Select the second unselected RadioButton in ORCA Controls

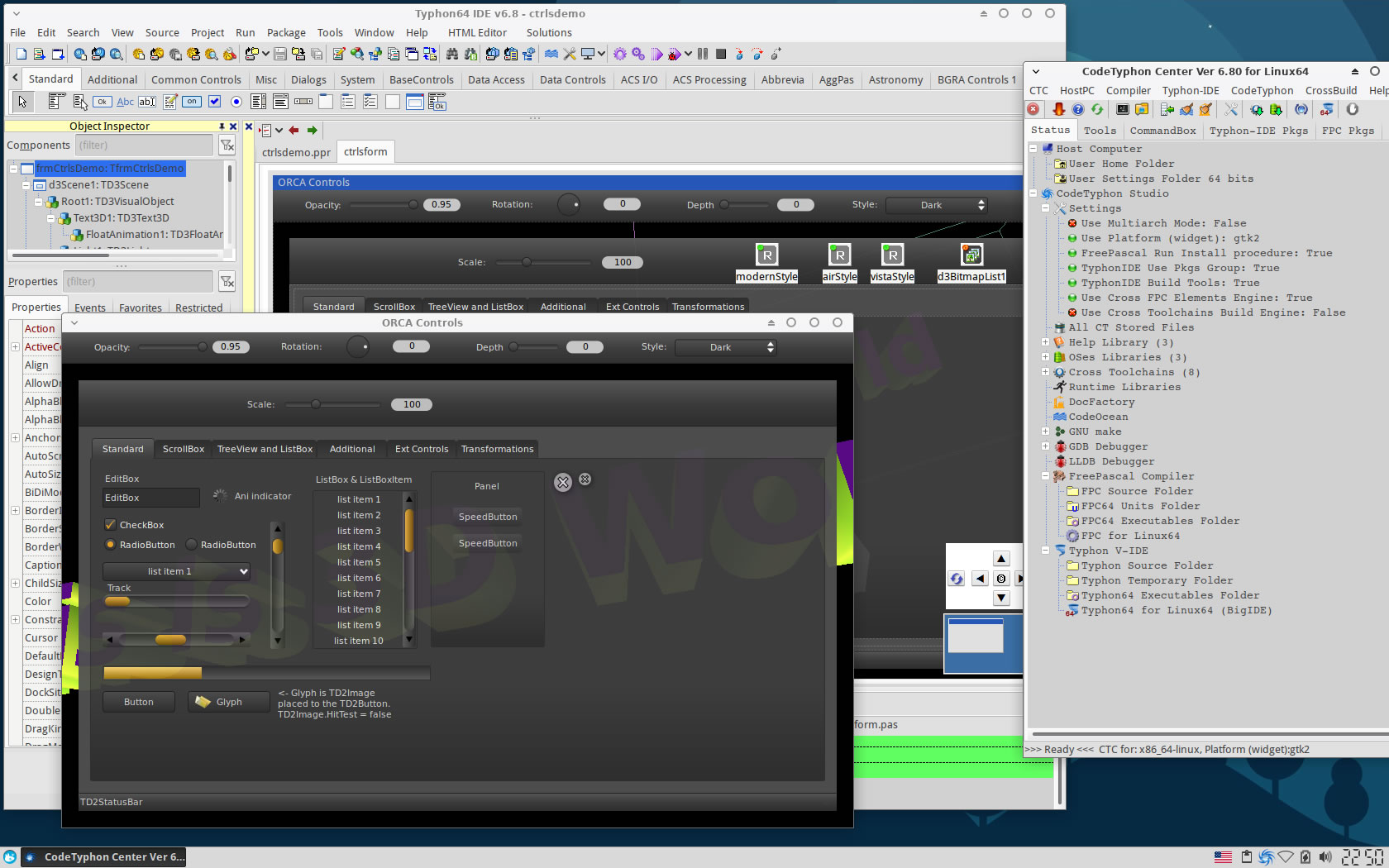pyautogui.click(x=191, y=545)
